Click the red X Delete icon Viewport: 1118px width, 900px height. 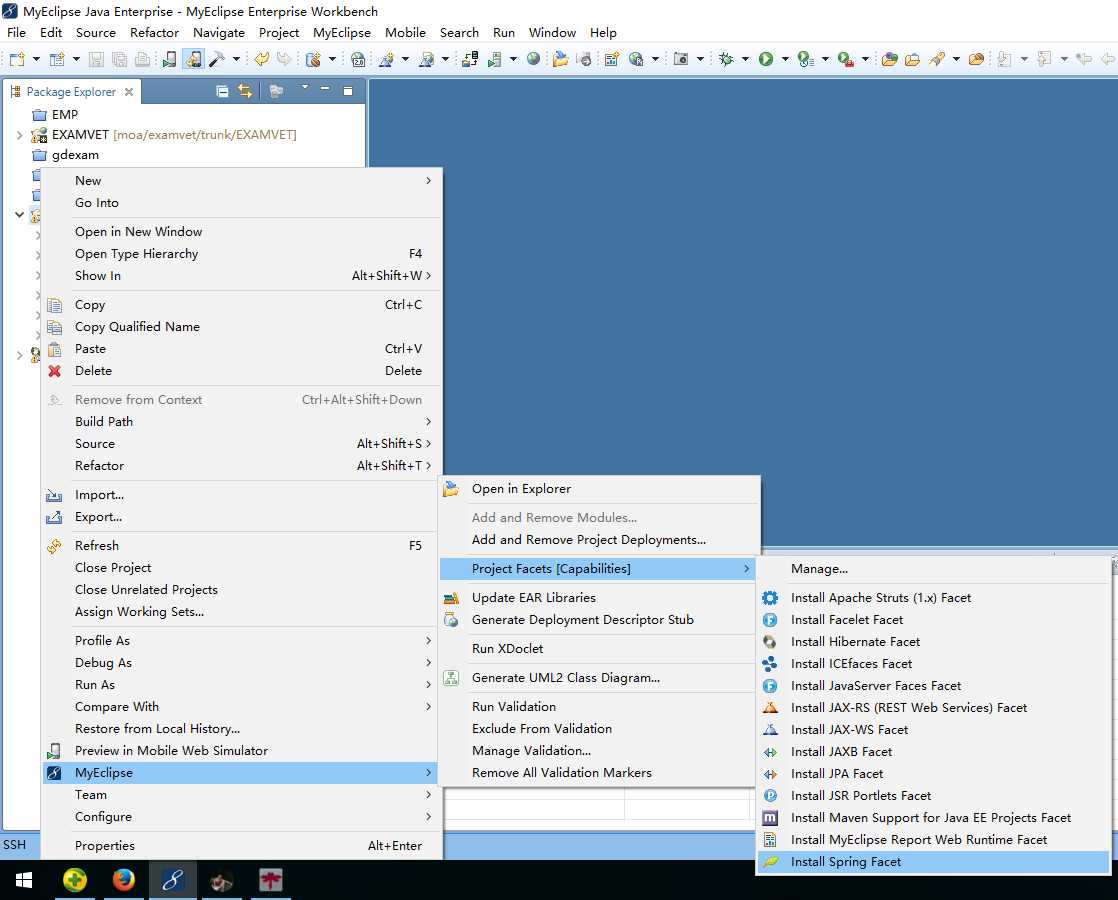pyautogui.click(x=54, y=371)
